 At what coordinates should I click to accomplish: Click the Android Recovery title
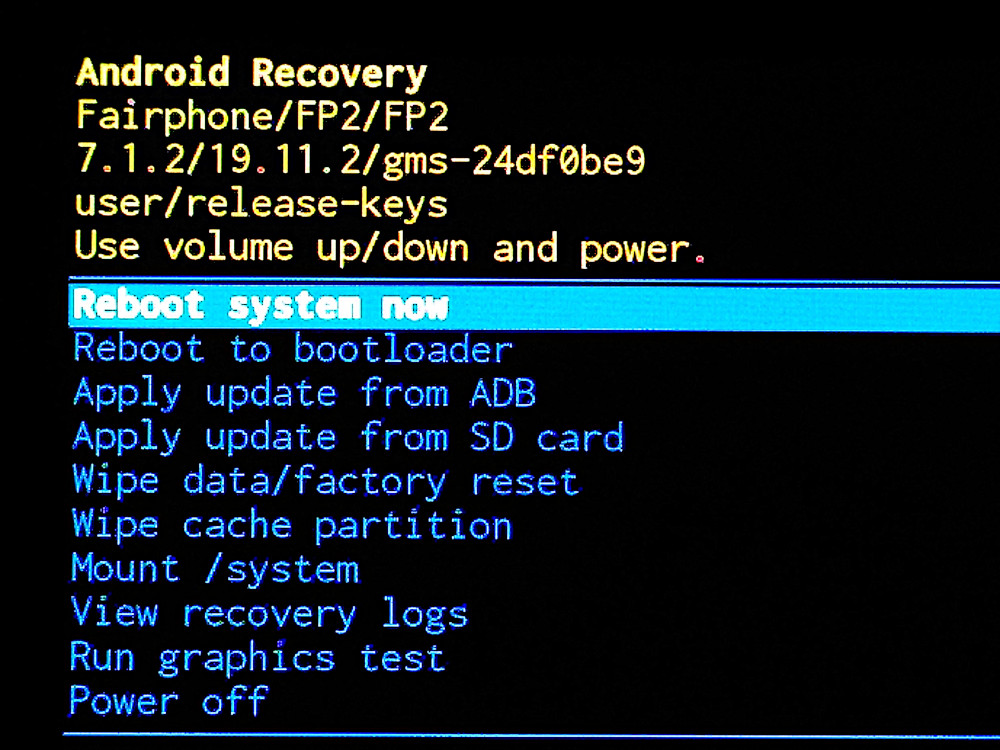(x=251, y=73)
